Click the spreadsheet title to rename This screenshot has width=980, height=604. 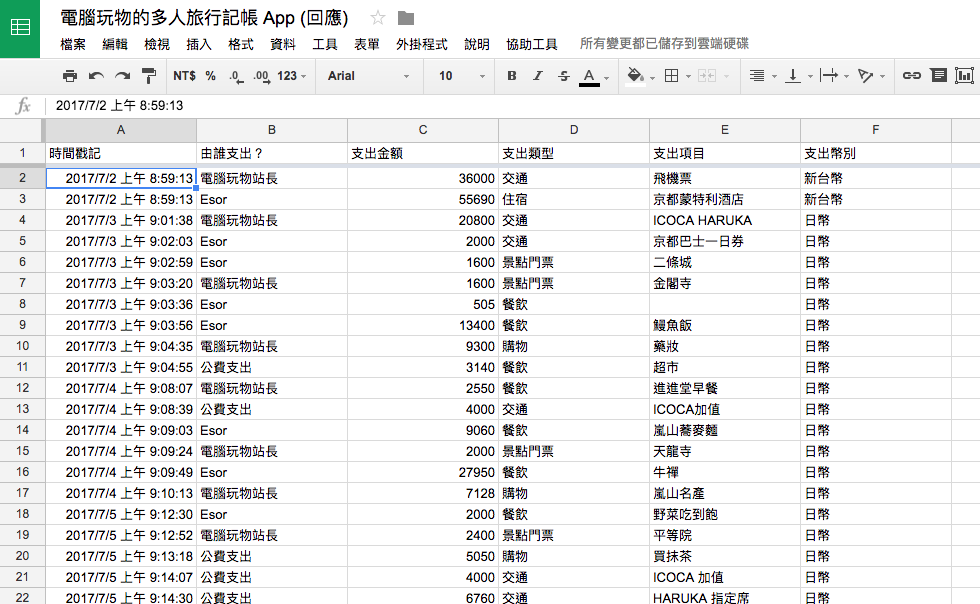tap(204, 18)
